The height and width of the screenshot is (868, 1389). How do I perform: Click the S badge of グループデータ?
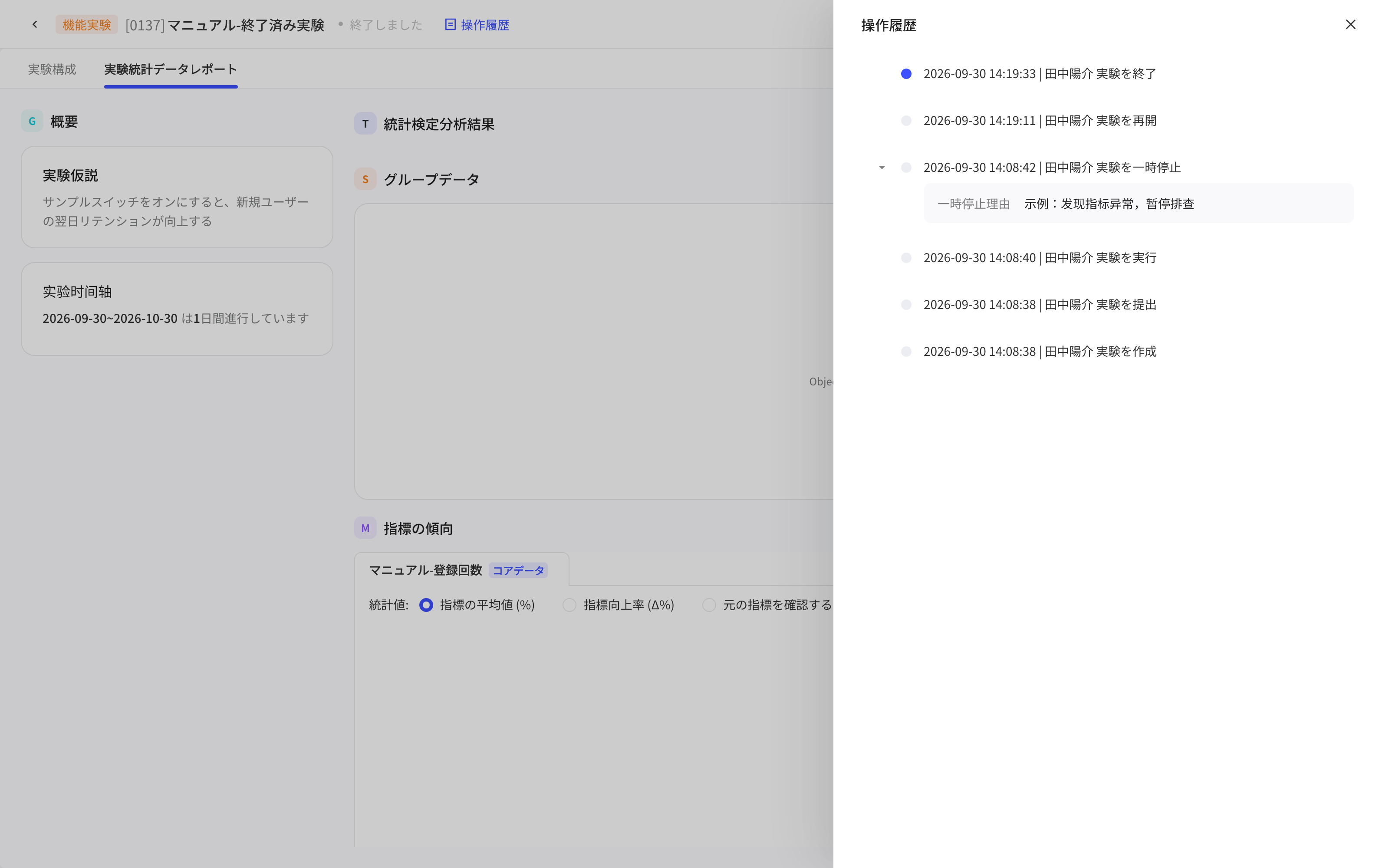point(365,179)
